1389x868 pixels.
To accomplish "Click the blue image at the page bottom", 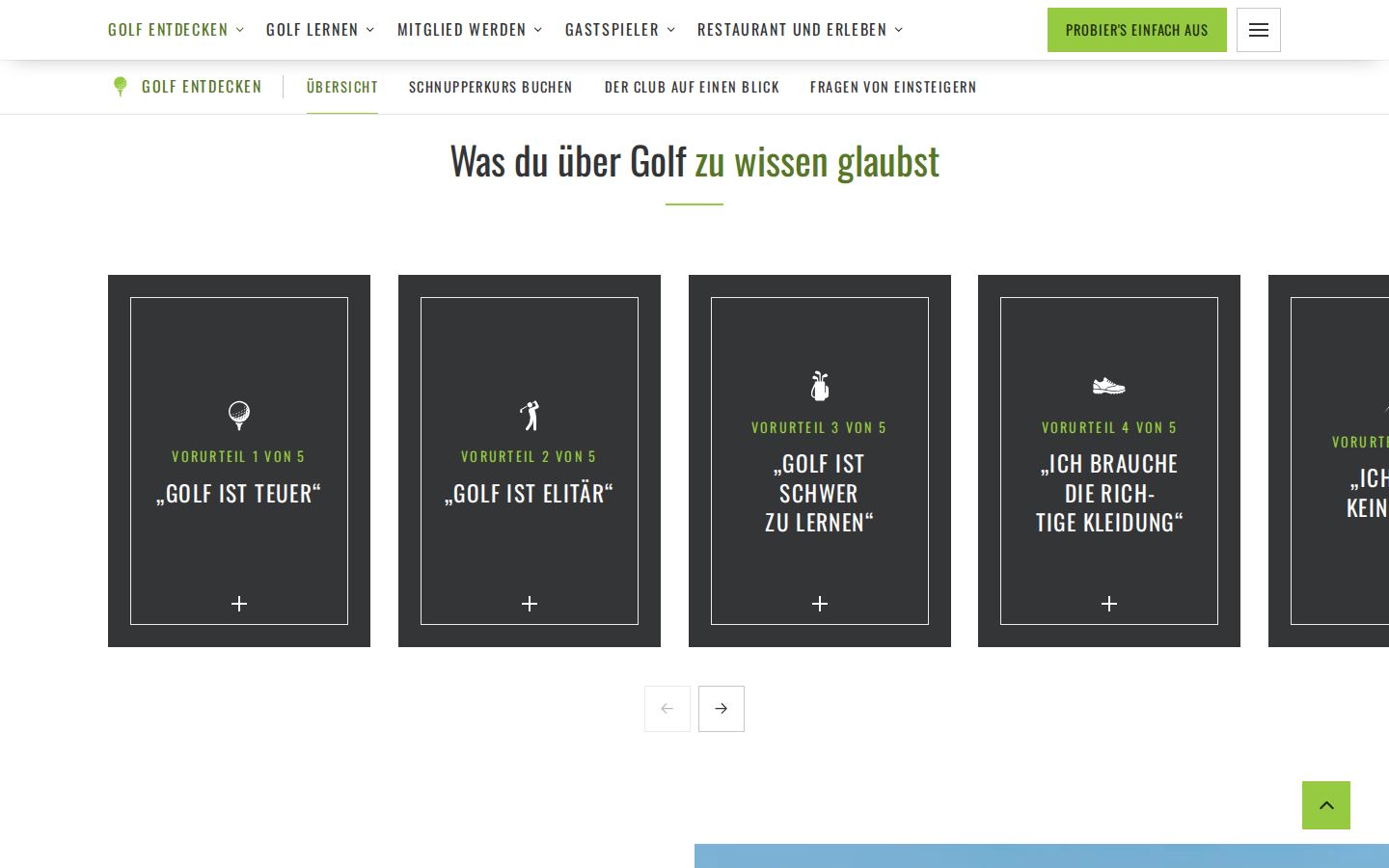I will 1042,856.
